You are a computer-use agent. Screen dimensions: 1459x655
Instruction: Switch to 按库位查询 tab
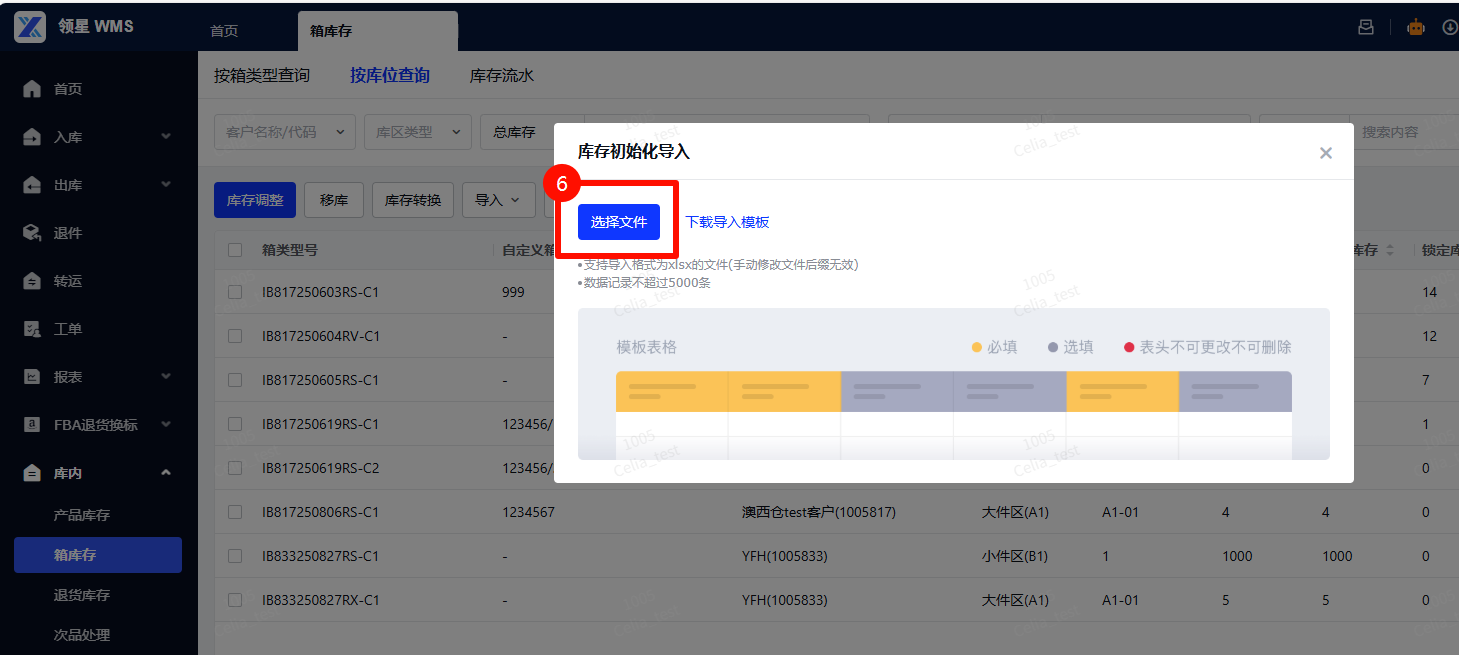click(x=390, y=75)
